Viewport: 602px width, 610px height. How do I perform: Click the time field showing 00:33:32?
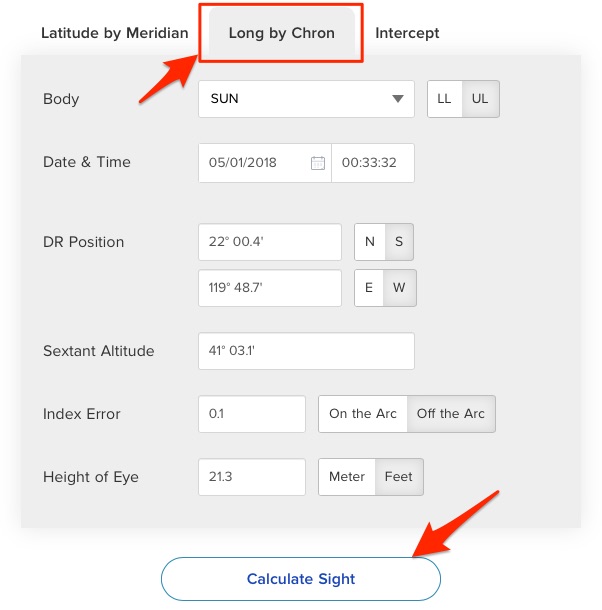click(372, 163)
